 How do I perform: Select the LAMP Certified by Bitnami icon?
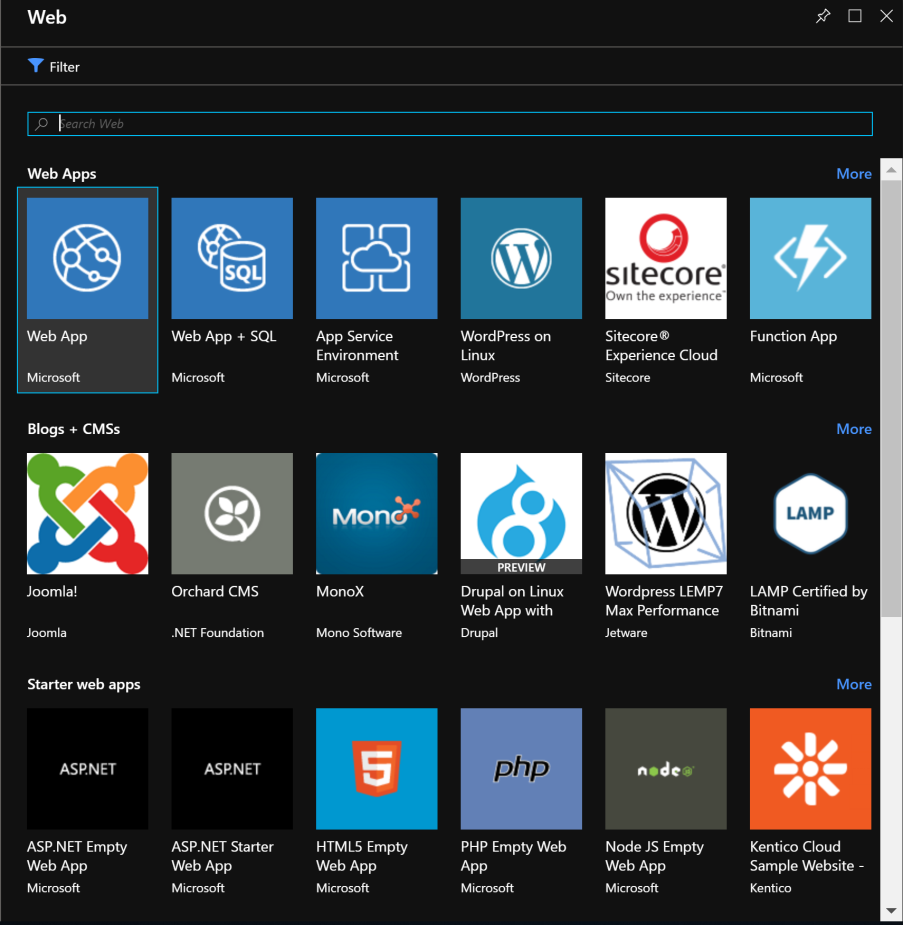pyautogui.click(x=810, y=514)
